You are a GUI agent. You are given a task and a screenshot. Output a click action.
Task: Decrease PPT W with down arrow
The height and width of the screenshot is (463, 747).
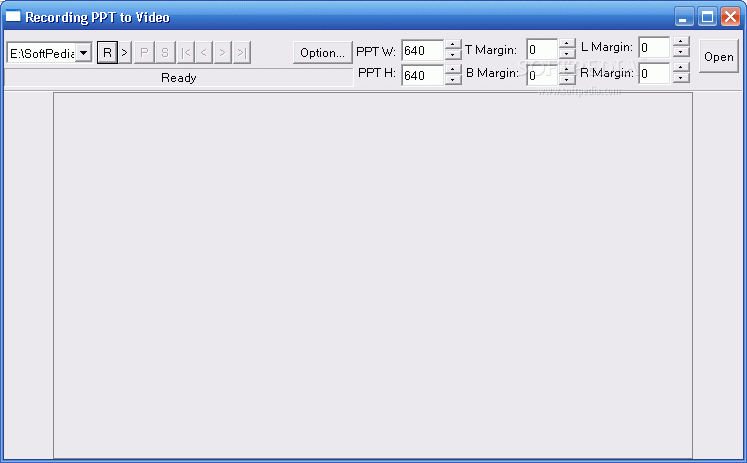(x=453, y=55)
